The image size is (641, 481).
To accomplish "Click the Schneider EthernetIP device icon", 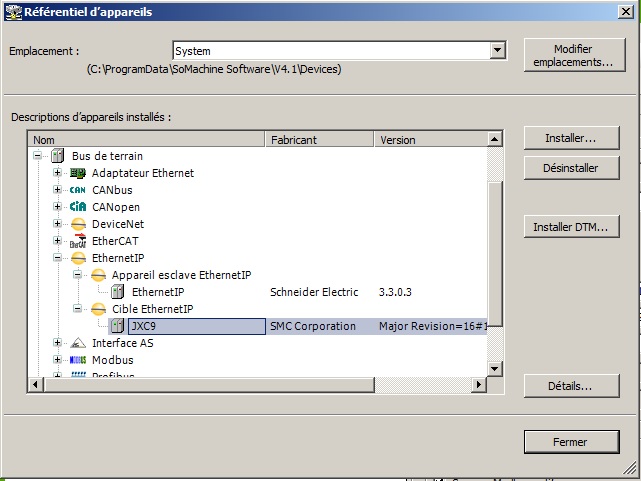I will (x=117, y=292).
